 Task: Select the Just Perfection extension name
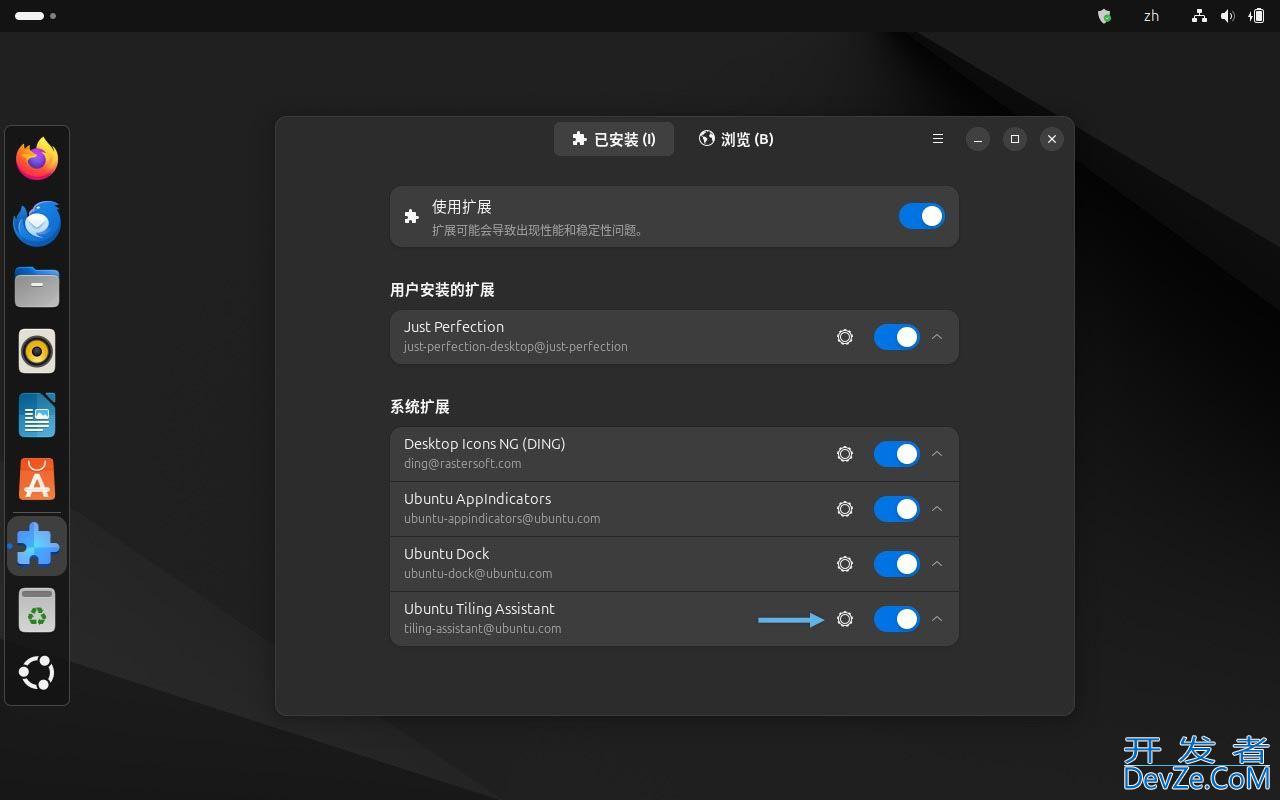tap(454, 327)
